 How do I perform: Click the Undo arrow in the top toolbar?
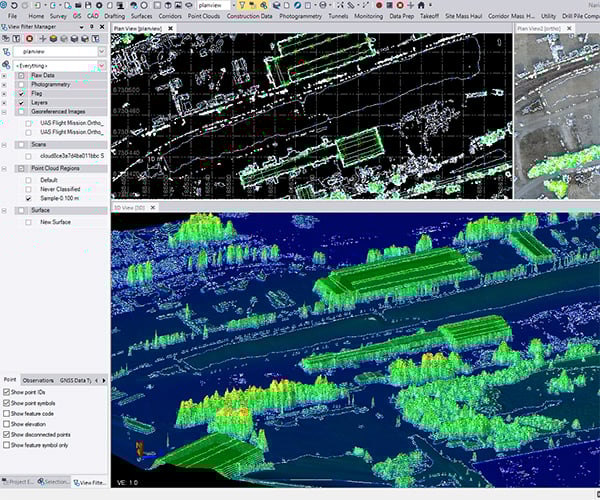[x=14, y=5]
